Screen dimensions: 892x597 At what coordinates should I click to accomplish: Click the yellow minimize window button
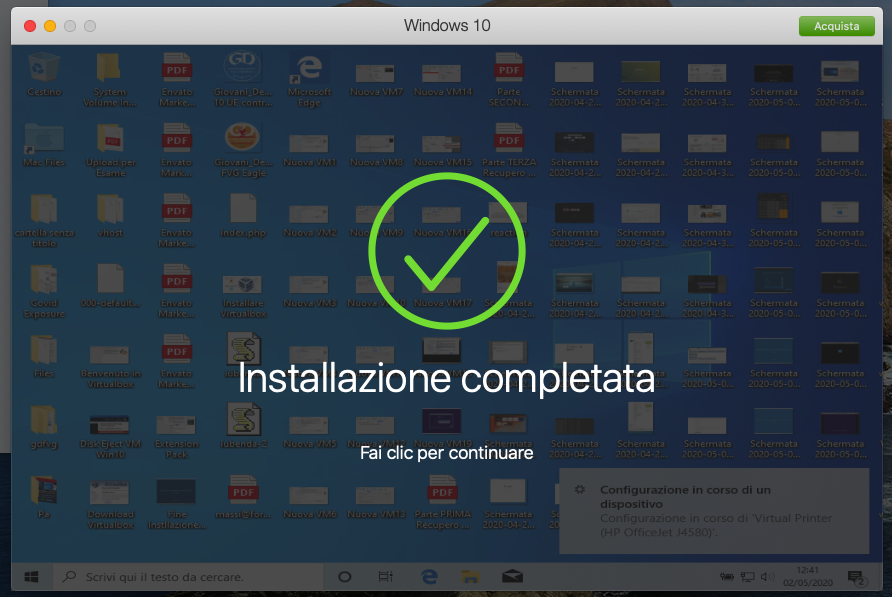click(50, 26)
